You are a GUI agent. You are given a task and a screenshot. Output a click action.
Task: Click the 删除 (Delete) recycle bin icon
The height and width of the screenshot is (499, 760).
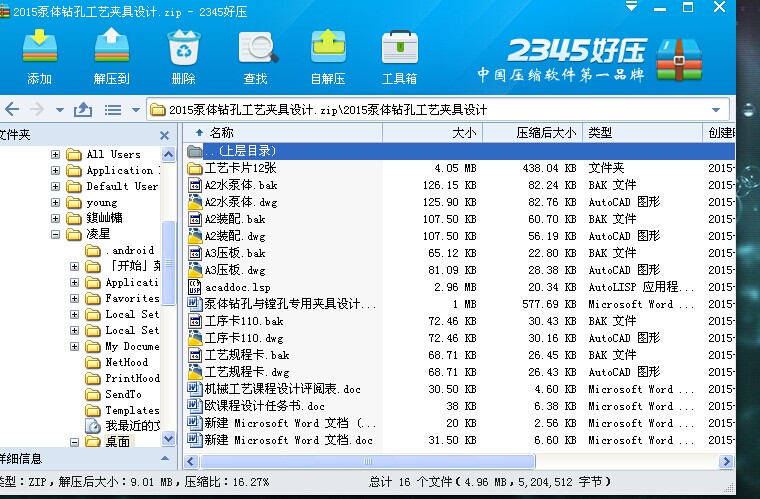click(184, 47)
